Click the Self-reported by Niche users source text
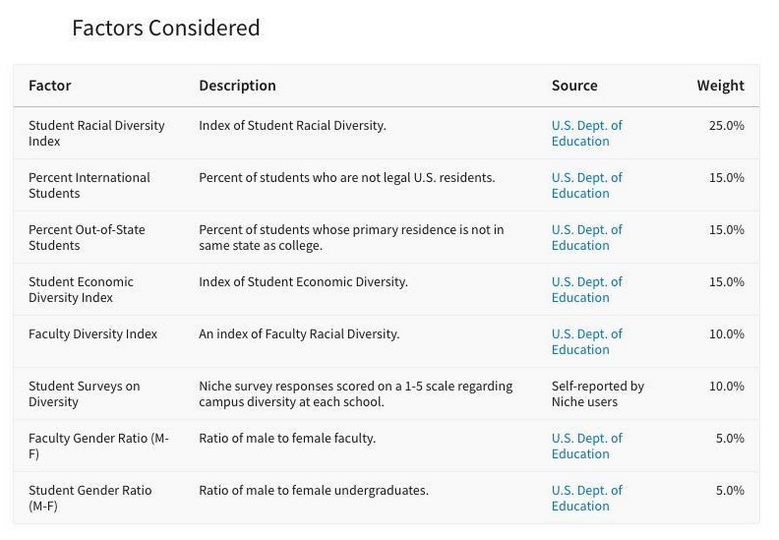Image resolution: width=779 pixels, height=540 pixels. [597, 393]
